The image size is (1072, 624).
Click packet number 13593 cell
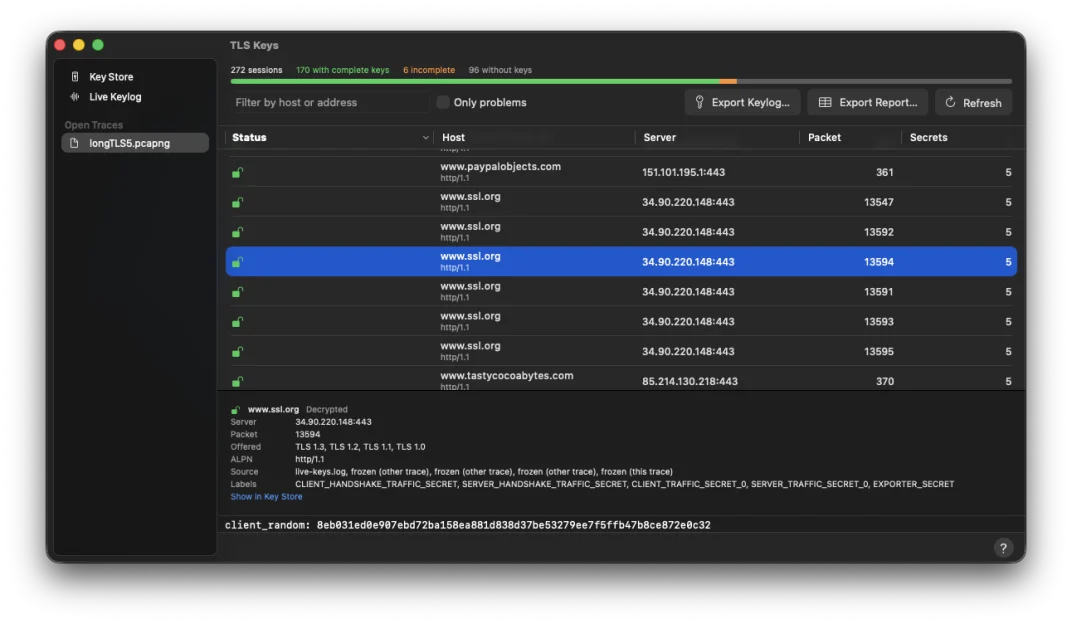[x=879, y=322]
